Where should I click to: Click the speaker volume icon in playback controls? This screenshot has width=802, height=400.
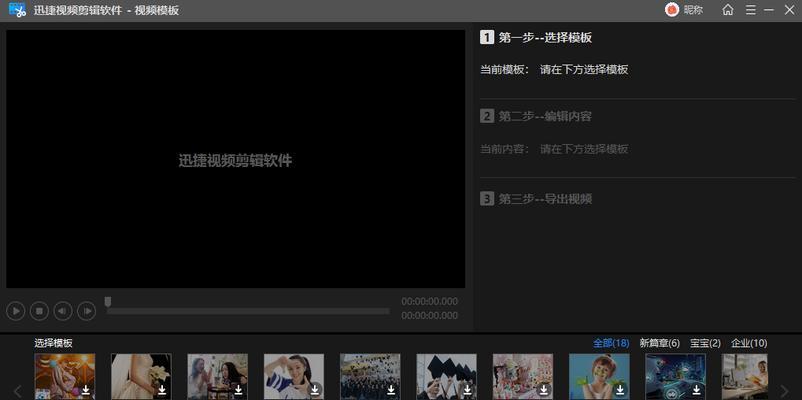point(63,310)
